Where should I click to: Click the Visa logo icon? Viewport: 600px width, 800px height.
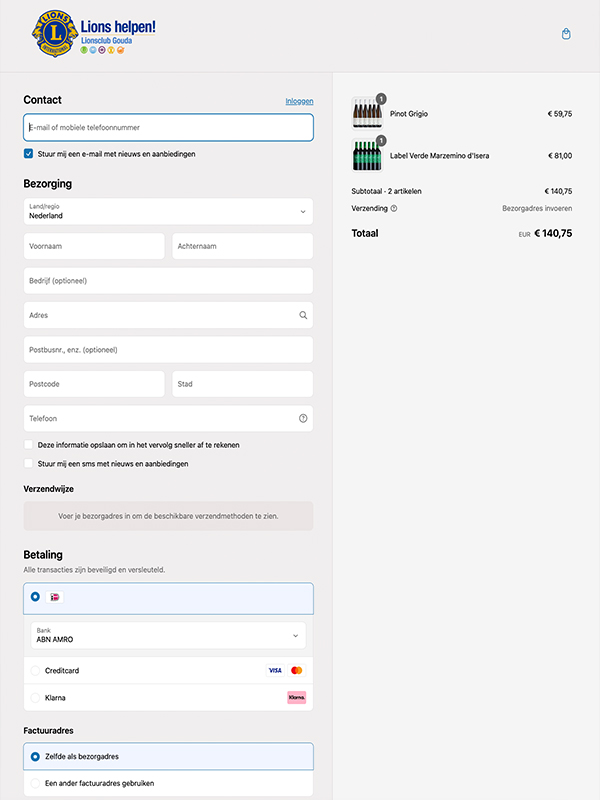[x=275, y=670]
